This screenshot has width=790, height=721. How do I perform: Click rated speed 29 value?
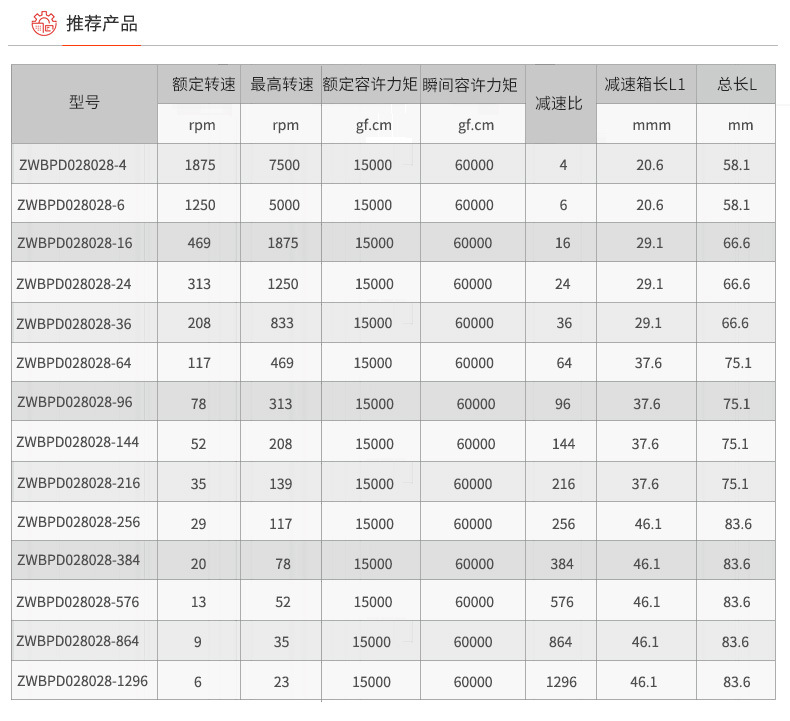[x=199, y=524]
